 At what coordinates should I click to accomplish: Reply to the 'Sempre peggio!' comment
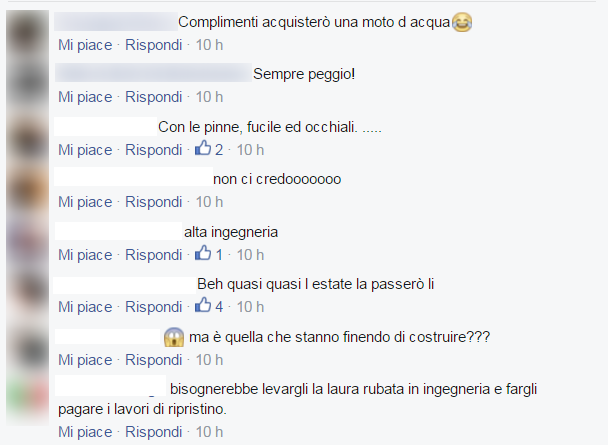tap(154, 97)
